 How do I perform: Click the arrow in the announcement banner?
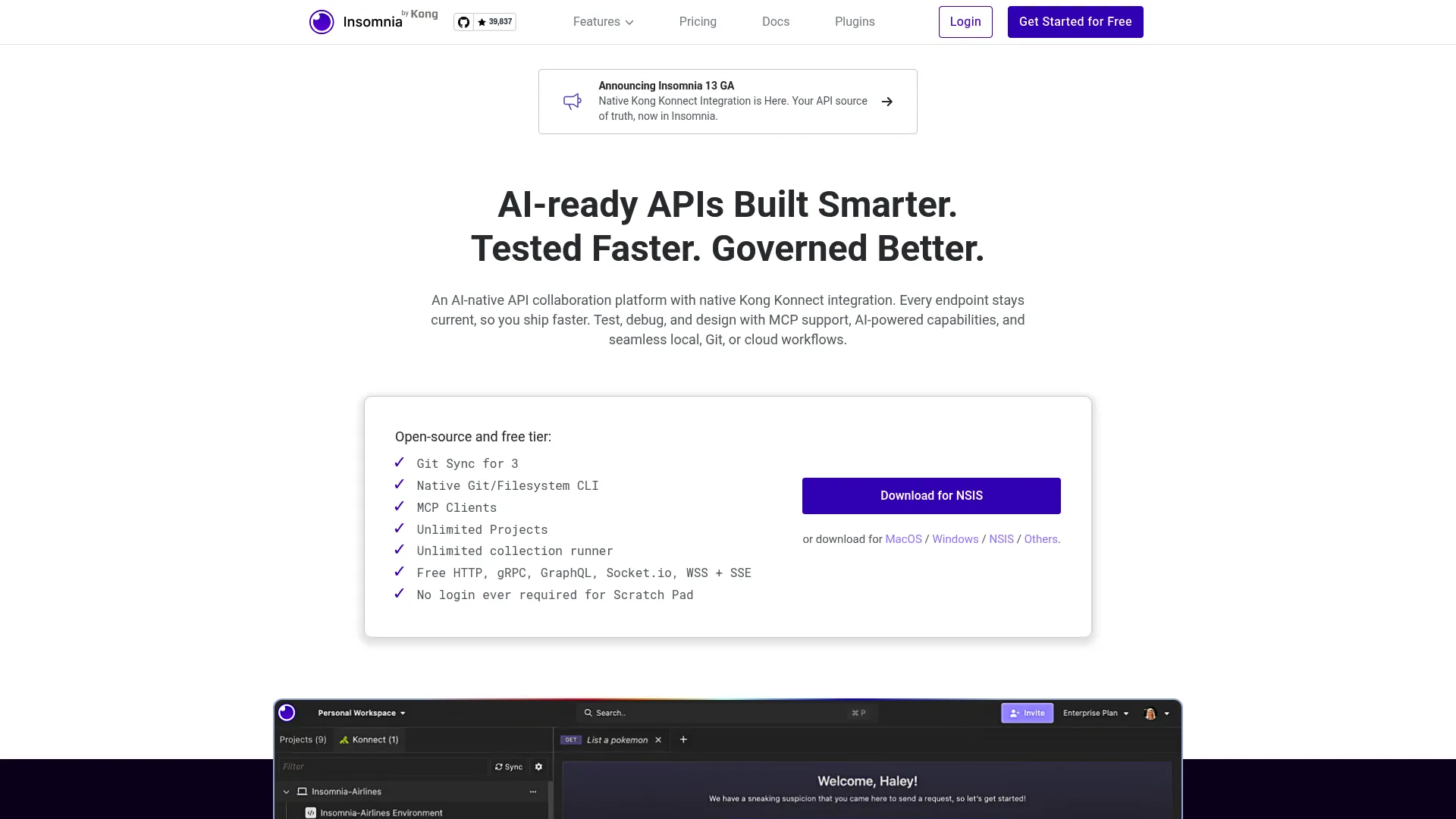pos(887,102)
